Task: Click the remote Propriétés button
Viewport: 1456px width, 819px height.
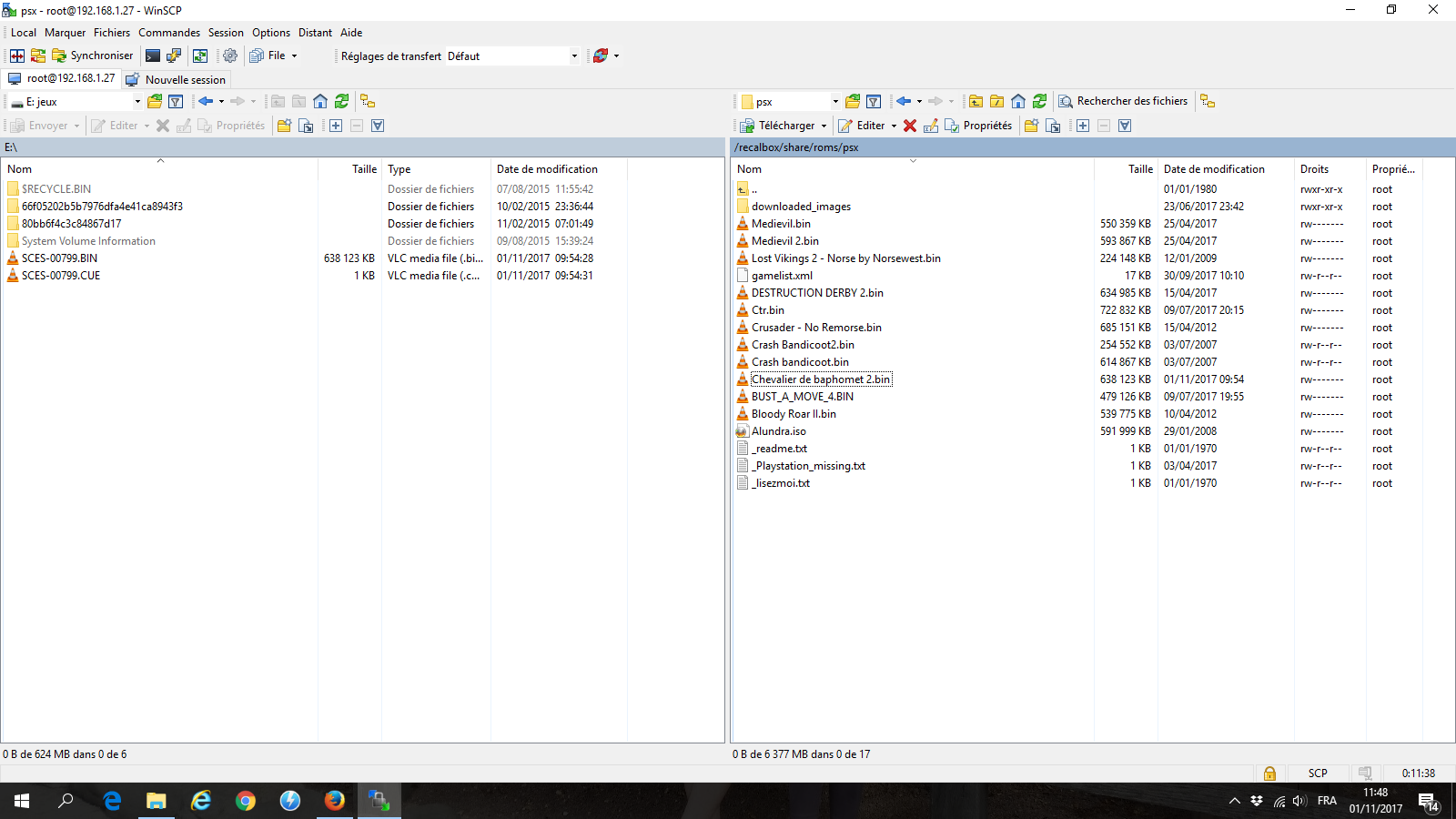Action: (978, 126)
